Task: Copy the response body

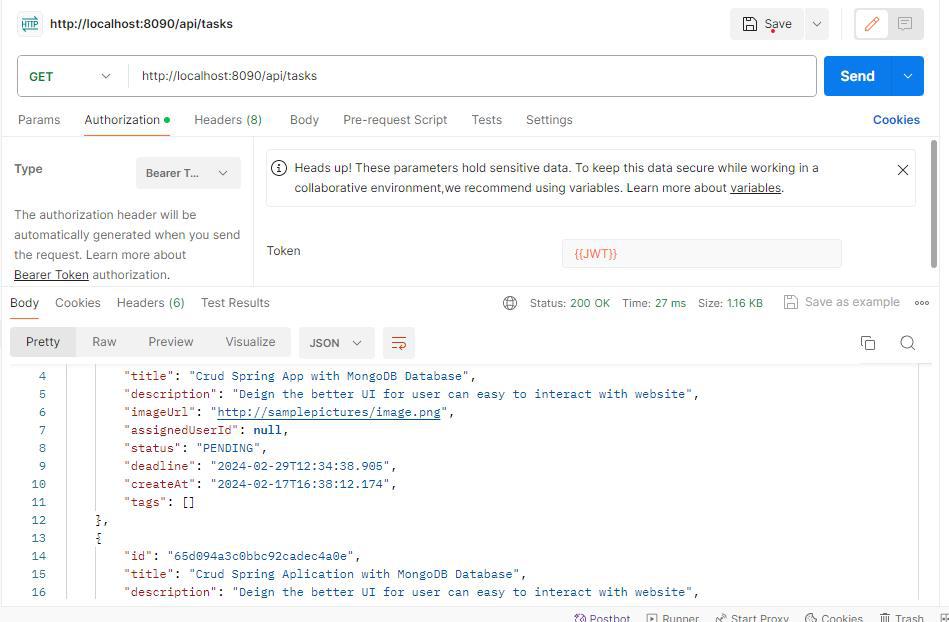Action: [868, 342]
